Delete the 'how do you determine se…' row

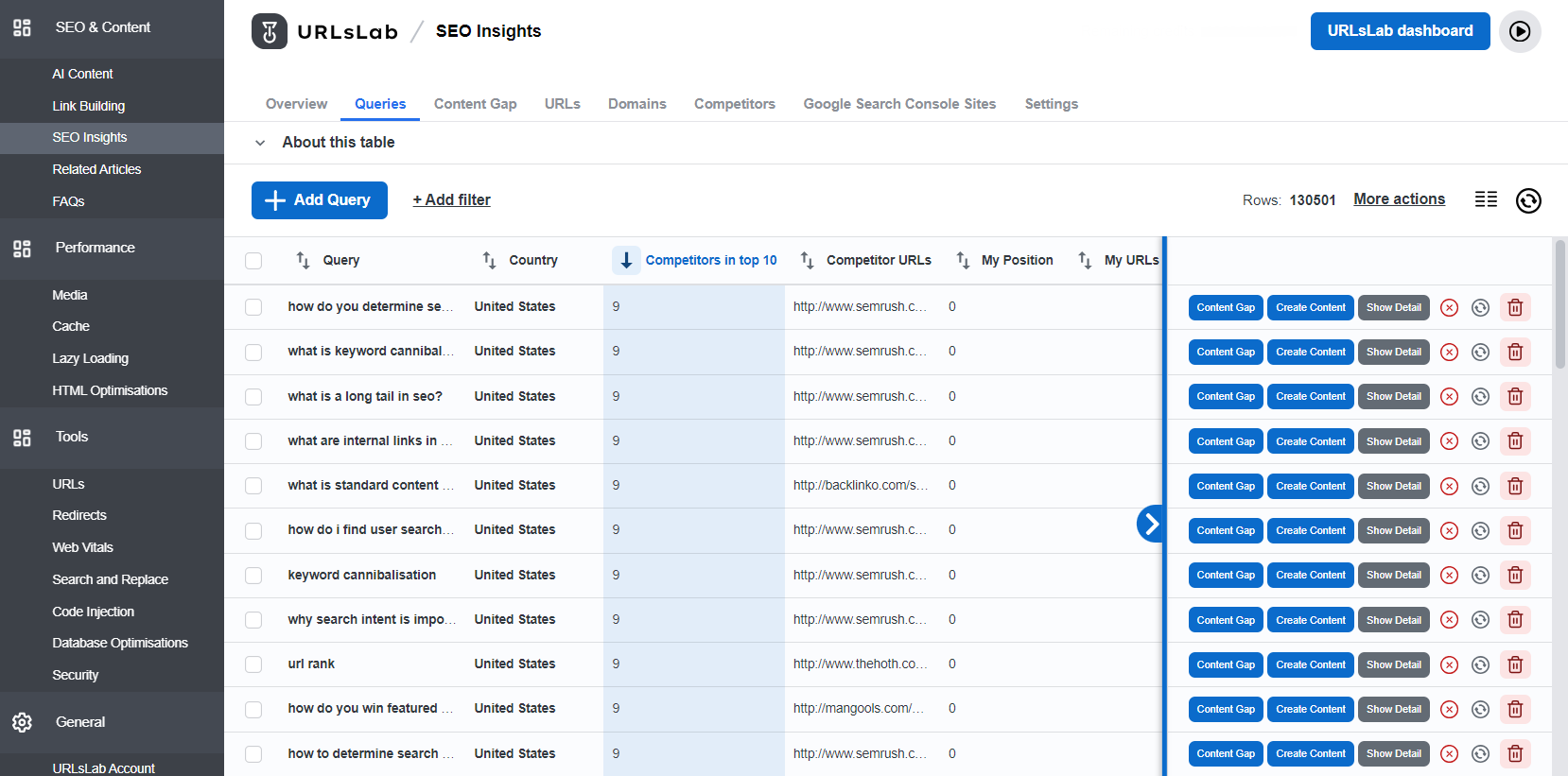tap(1515, 307)
